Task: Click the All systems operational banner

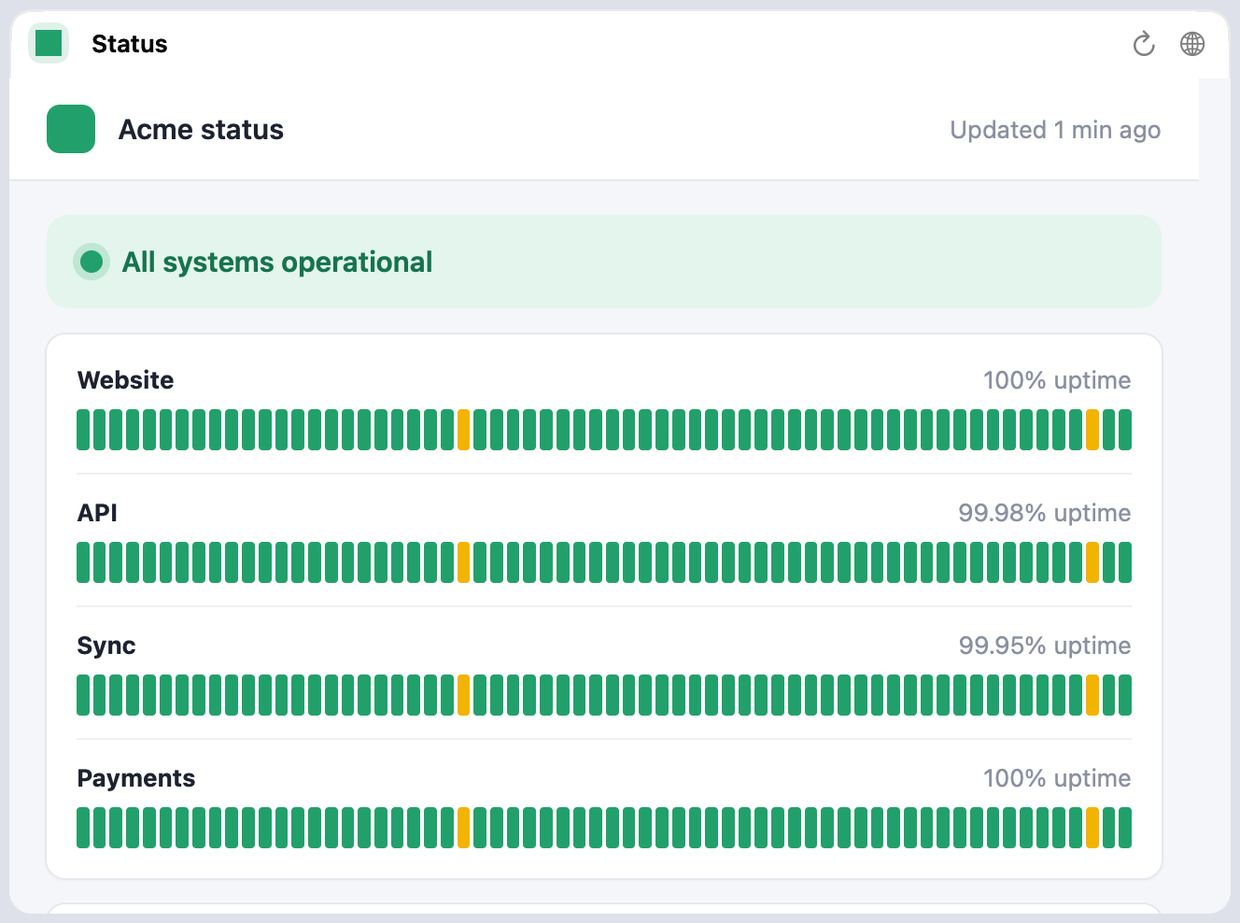Action: [x=604, y=262]
